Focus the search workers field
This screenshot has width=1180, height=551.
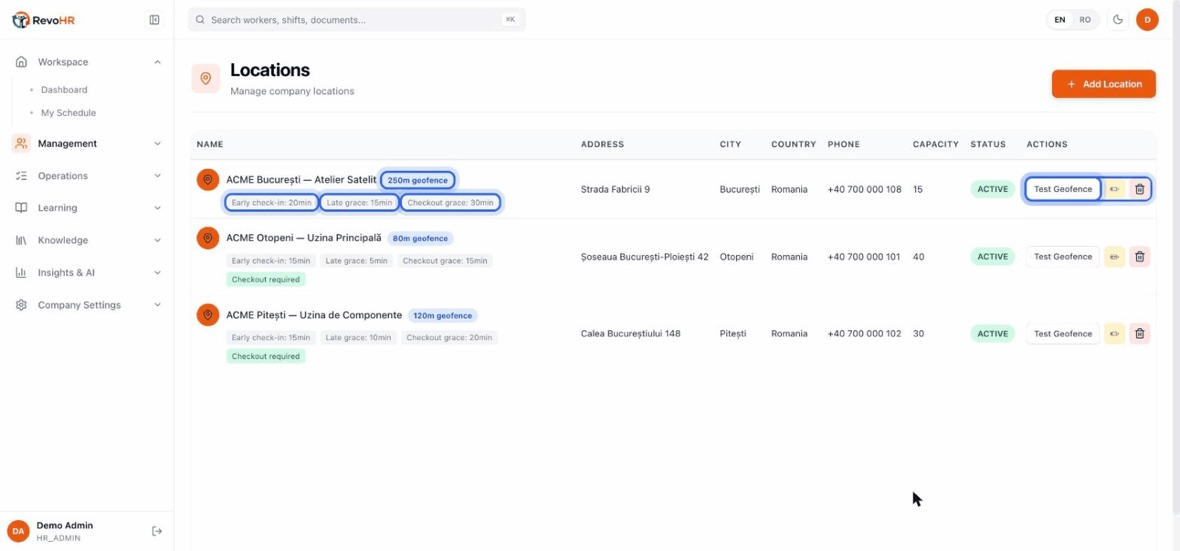click(x=357, y=20)
